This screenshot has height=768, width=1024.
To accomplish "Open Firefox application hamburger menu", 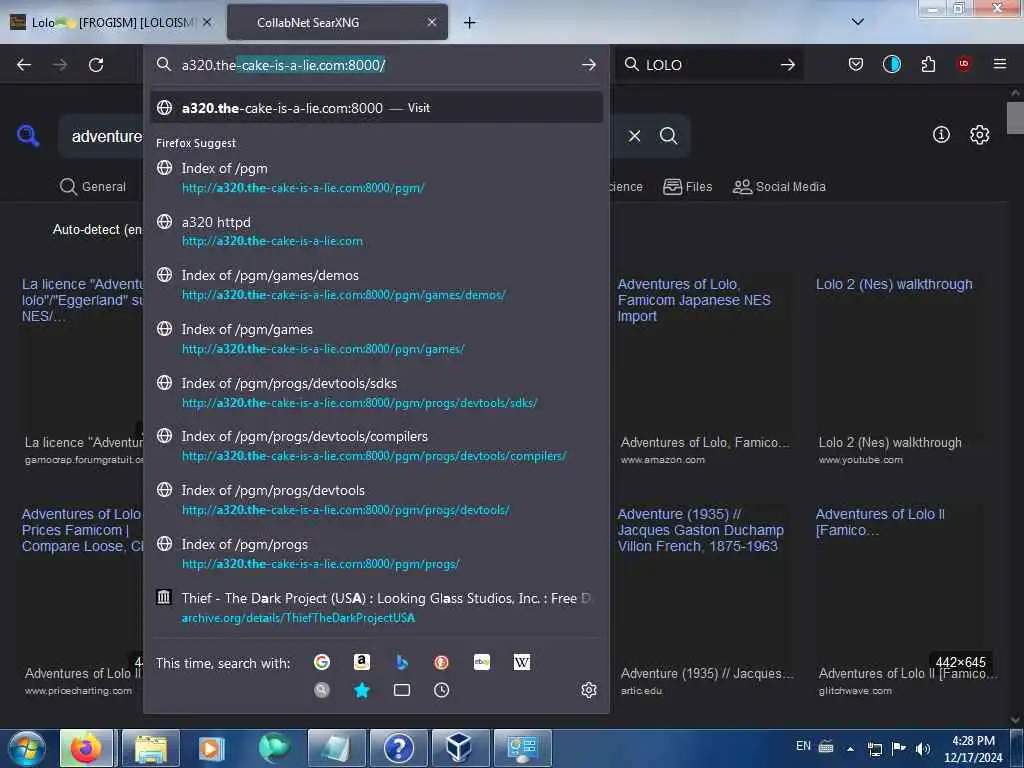I will pos(1000,64).
